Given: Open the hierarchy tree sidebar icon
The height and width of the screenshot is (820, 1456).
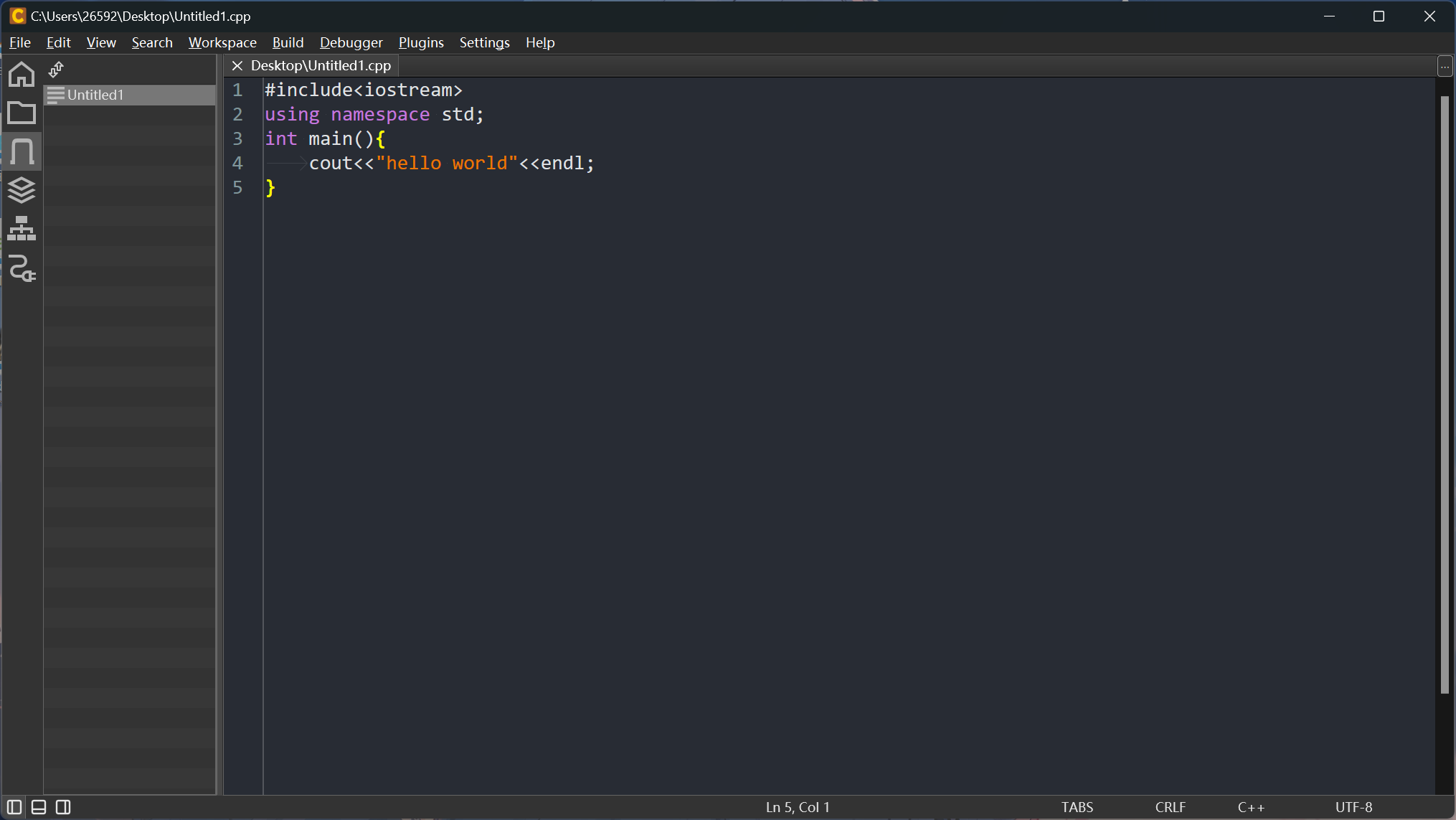Looking at the screenshot, I should 22,229.
